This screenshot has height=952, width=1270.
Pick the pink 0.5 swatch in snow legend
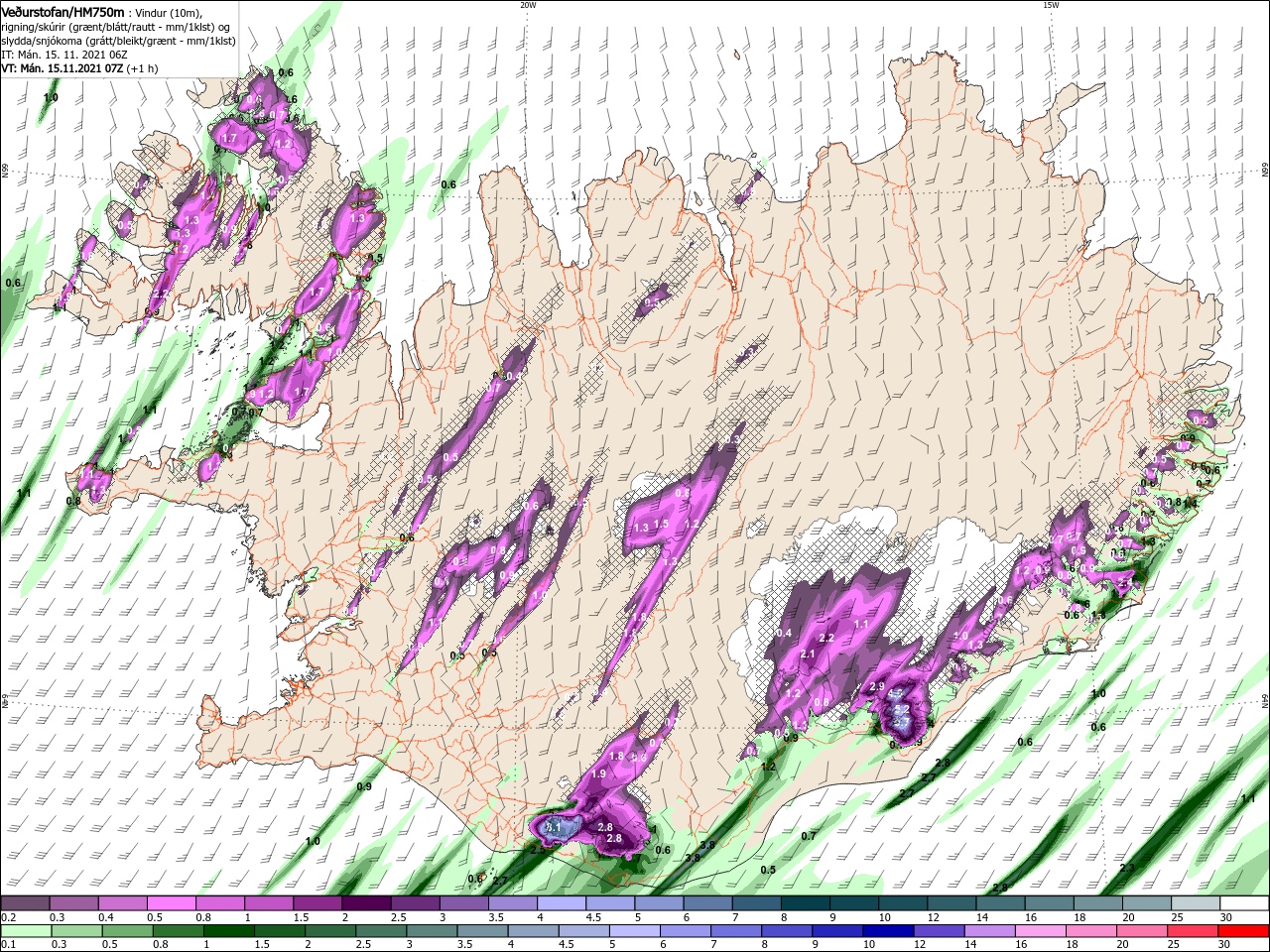(x=171, y=903)
